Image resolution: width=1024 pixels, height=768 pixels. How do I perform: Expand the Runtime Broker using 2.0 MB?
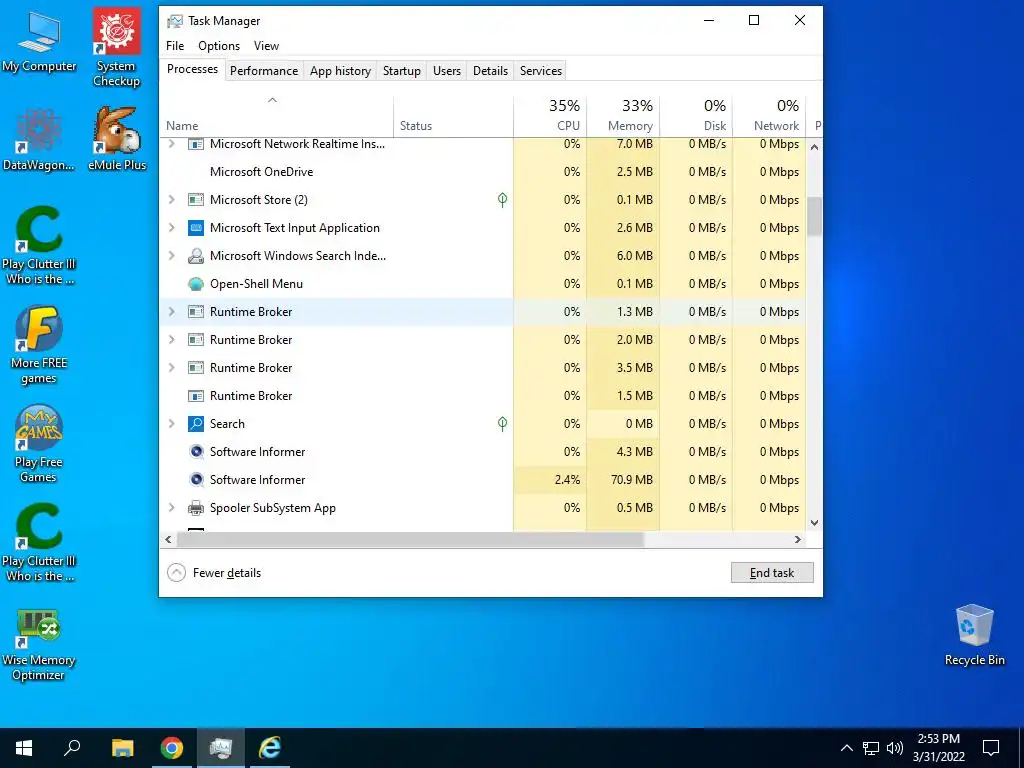point(172,340)
